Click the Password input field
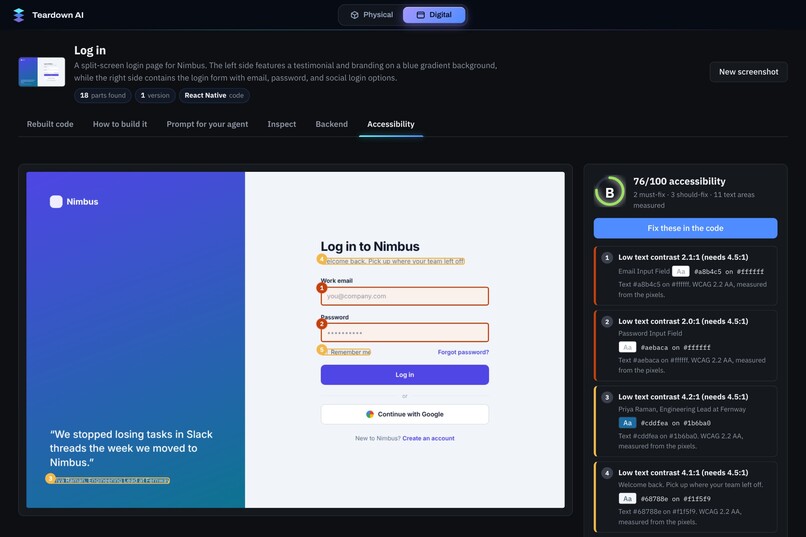Image resolution: width=806 pixels, height=537 pixels. click(405, 332)
